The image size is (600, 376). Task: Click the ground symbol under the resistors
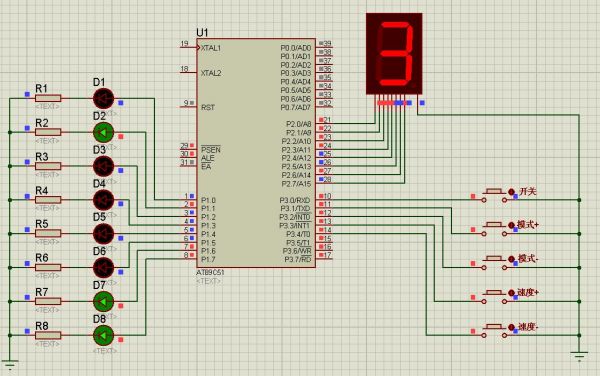(x=10, y=364)
